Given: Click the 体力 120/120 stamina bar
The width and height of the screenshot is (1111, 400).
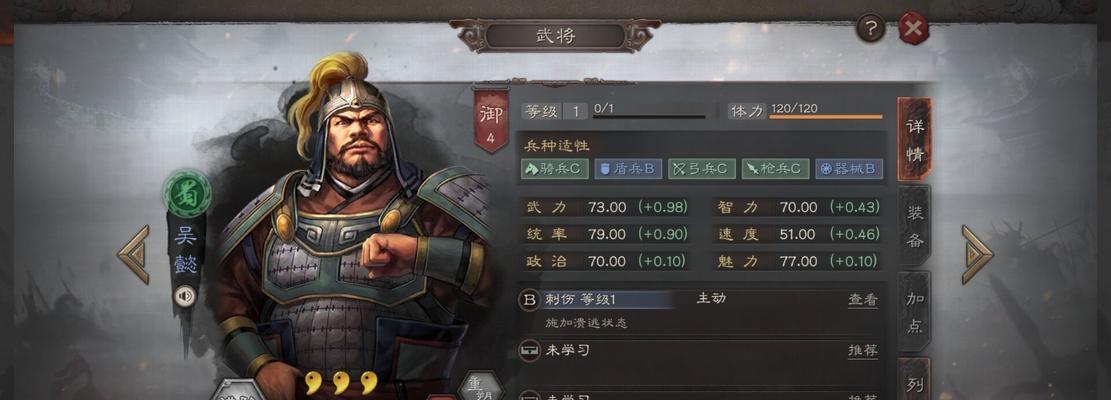Looking at the screenshot, I should click(806, 110).
